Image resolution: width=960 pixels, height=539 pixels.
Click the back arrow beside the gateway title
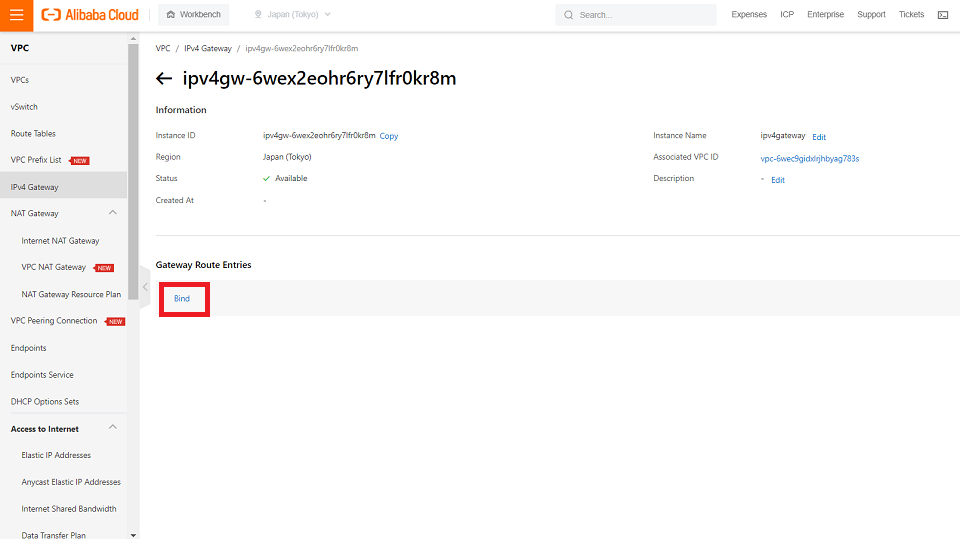pyautogui.click(x=164, y=79)
